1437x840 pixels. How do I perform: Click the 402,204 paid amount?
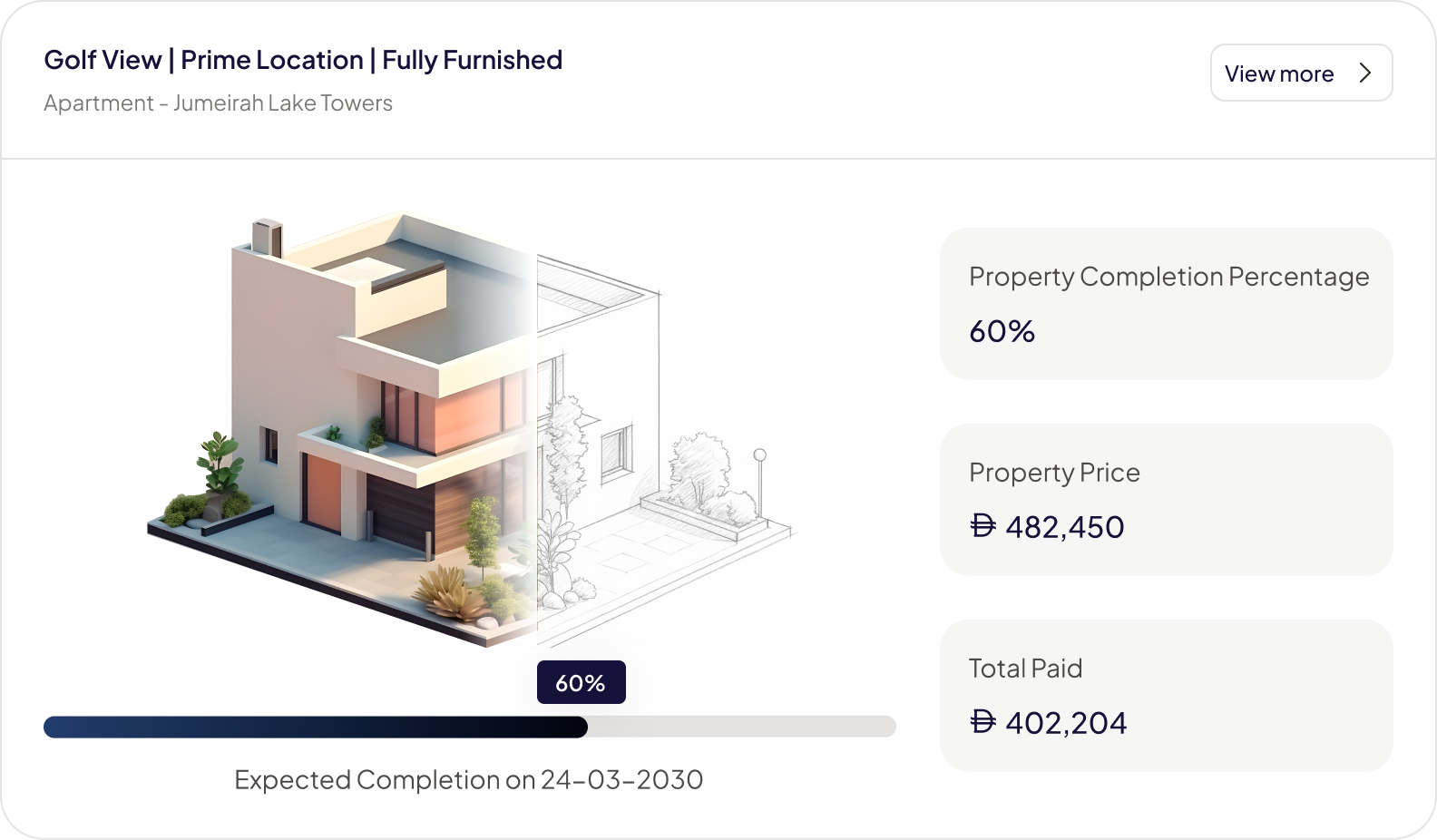[1066, 723]
